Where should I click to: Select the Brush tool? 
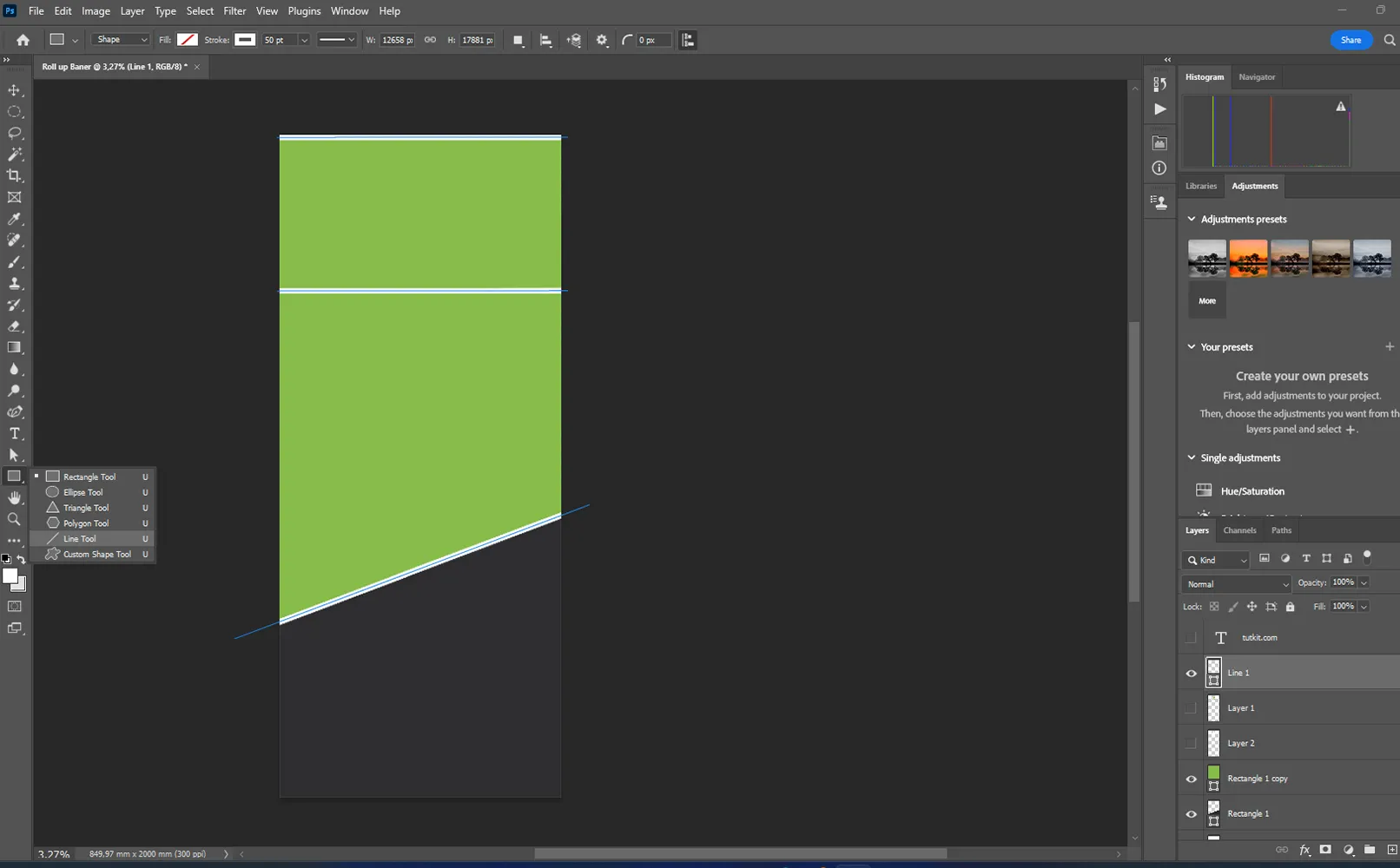point(15,262)
